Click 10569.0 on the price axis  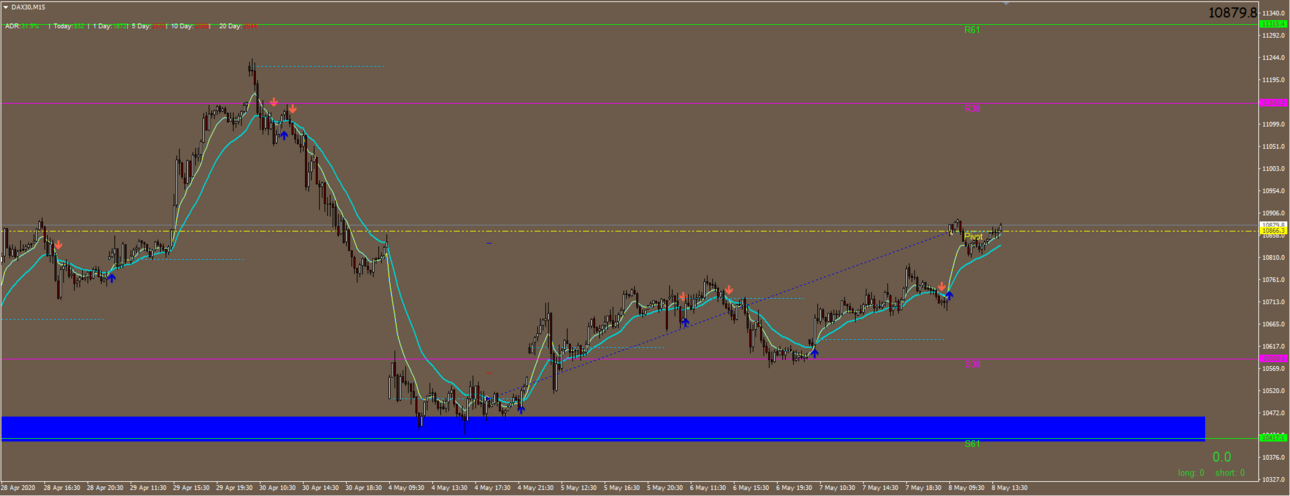[1274, 368]
